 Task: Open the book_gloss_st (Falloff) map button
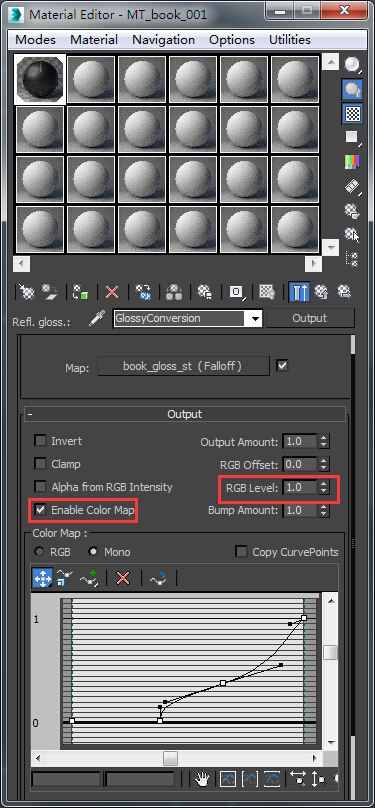[183, 366]
